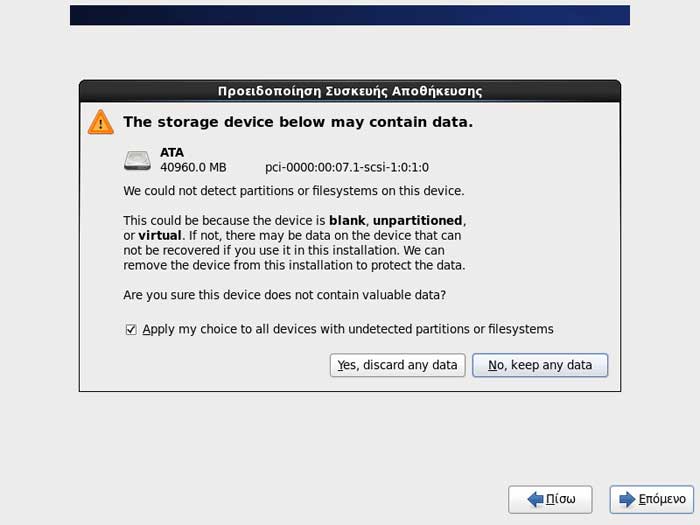Click the pci-0000:00:07.1-scsi-1:0:1:0 device path

coord(347,167)
